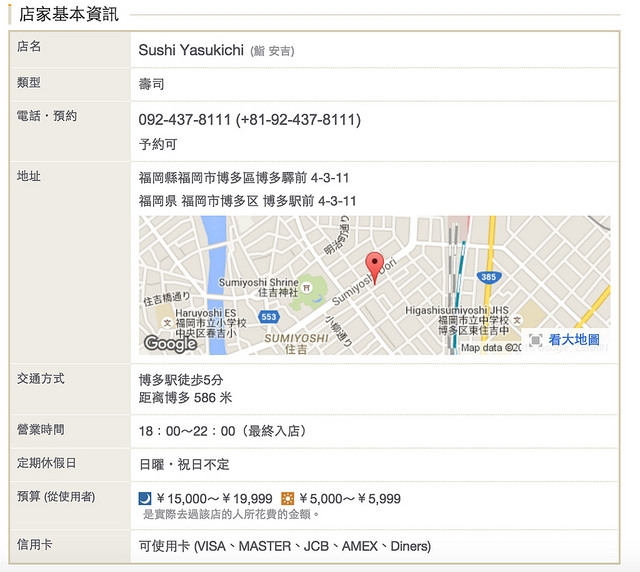Viewport: 640px width, 572px height.
Task: Click the accepted credit cards text
Action: [x=285, y=546]
